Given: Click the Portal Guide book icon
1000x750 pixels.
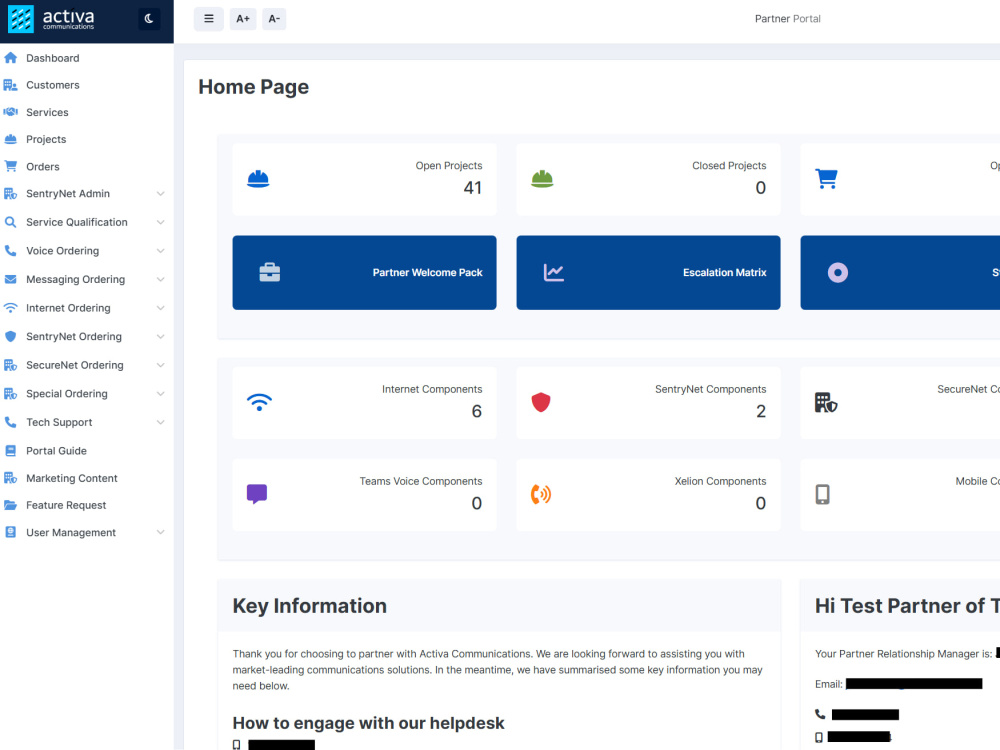Looking at the screenshot, I should pyautogui.click(x=10, y=451).
